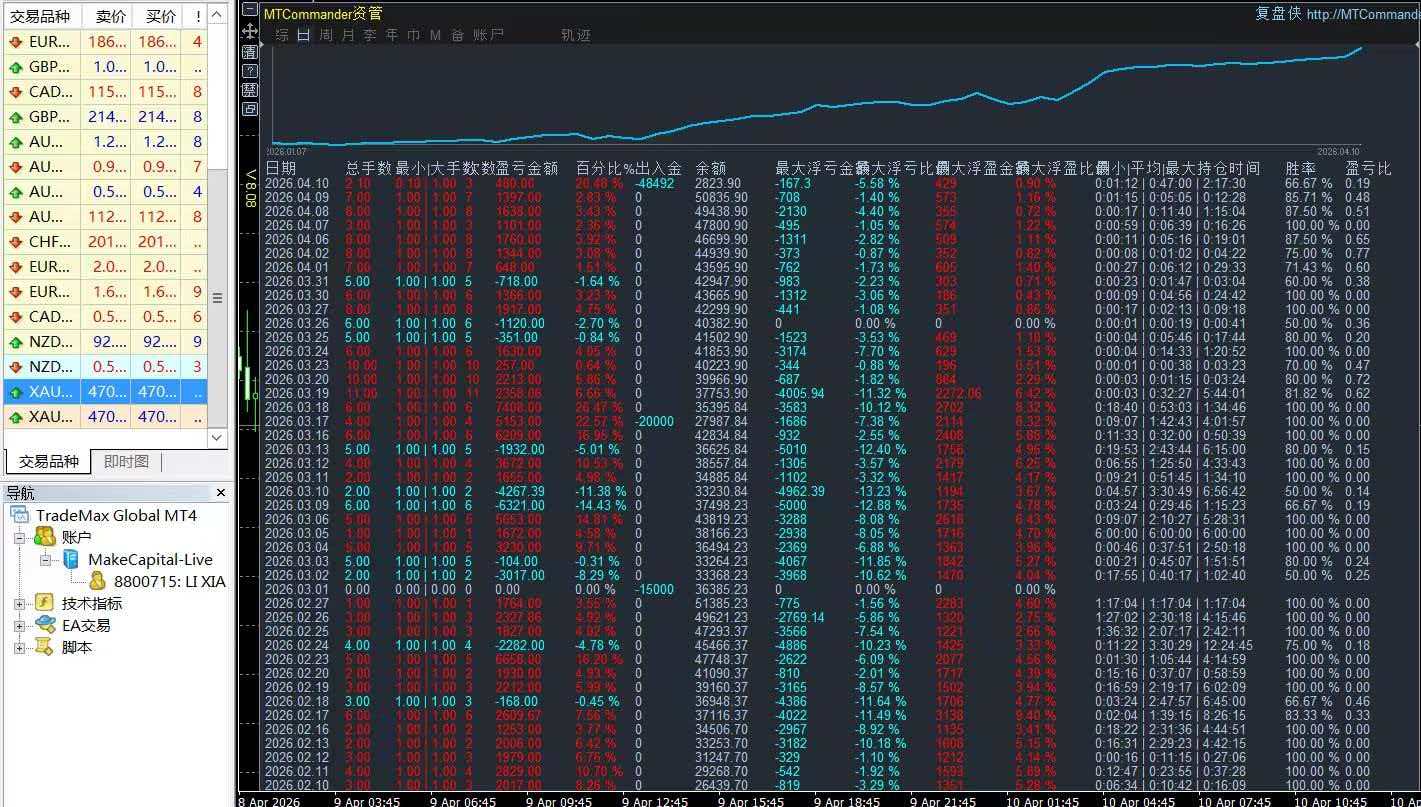Switch to the 即时图 tab
Screen dimensions: 1421x807
tap(126, 461)
